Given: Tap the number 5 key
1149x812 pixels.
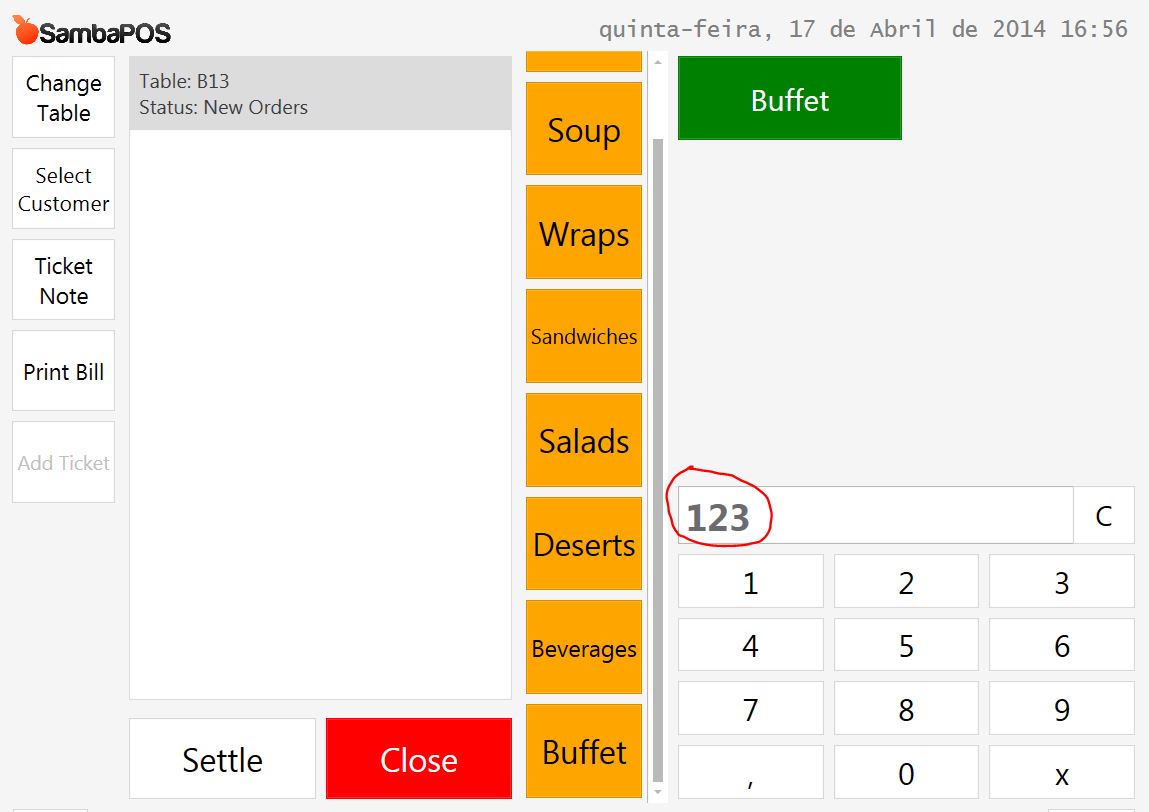Looking at the screenshot, I should (x=906, y=645).
